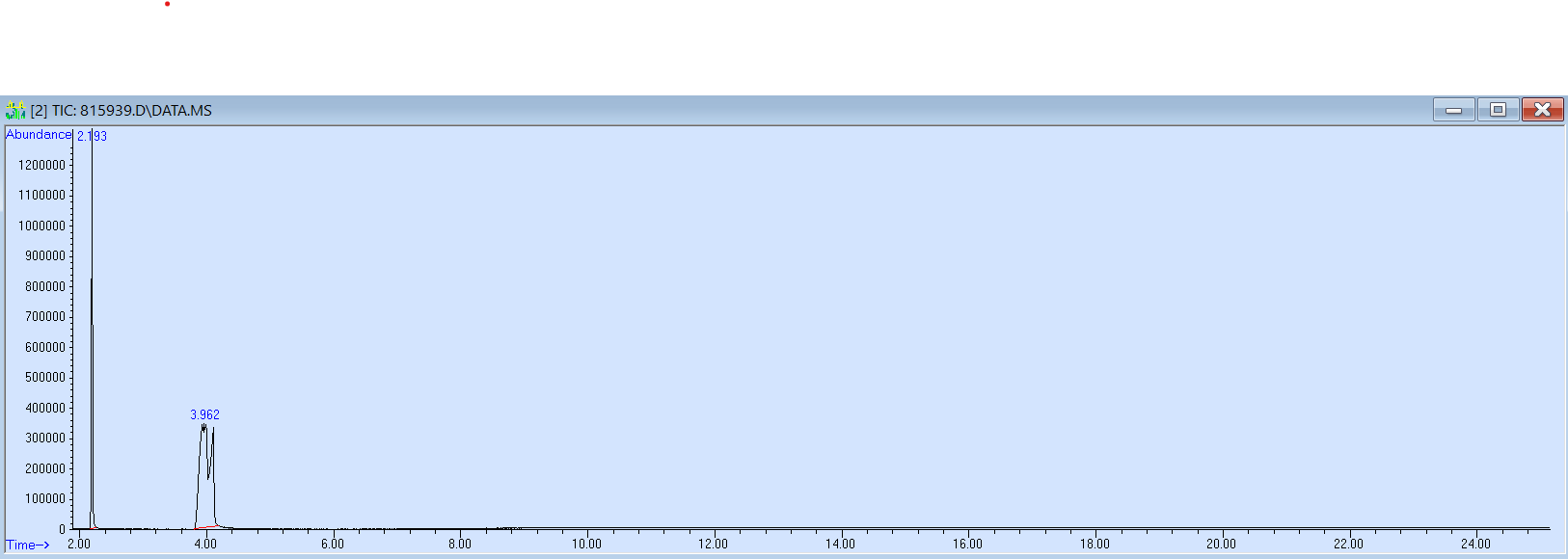
Task: Minimize the TIC chromatogram window
Action: point(1453,110)
